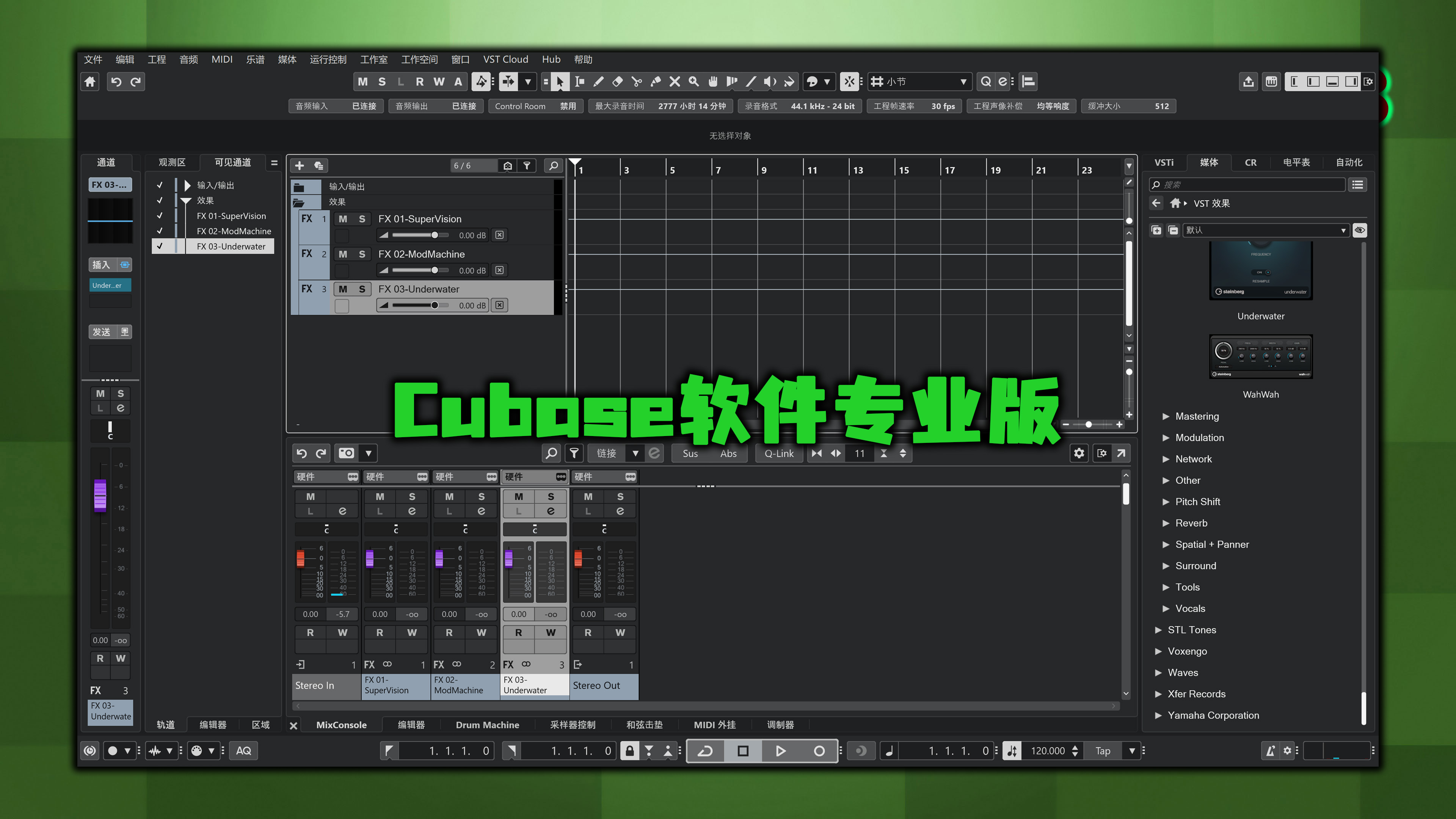Click the Tap tempo button
1456x819 pixels.
[1103, 751]
